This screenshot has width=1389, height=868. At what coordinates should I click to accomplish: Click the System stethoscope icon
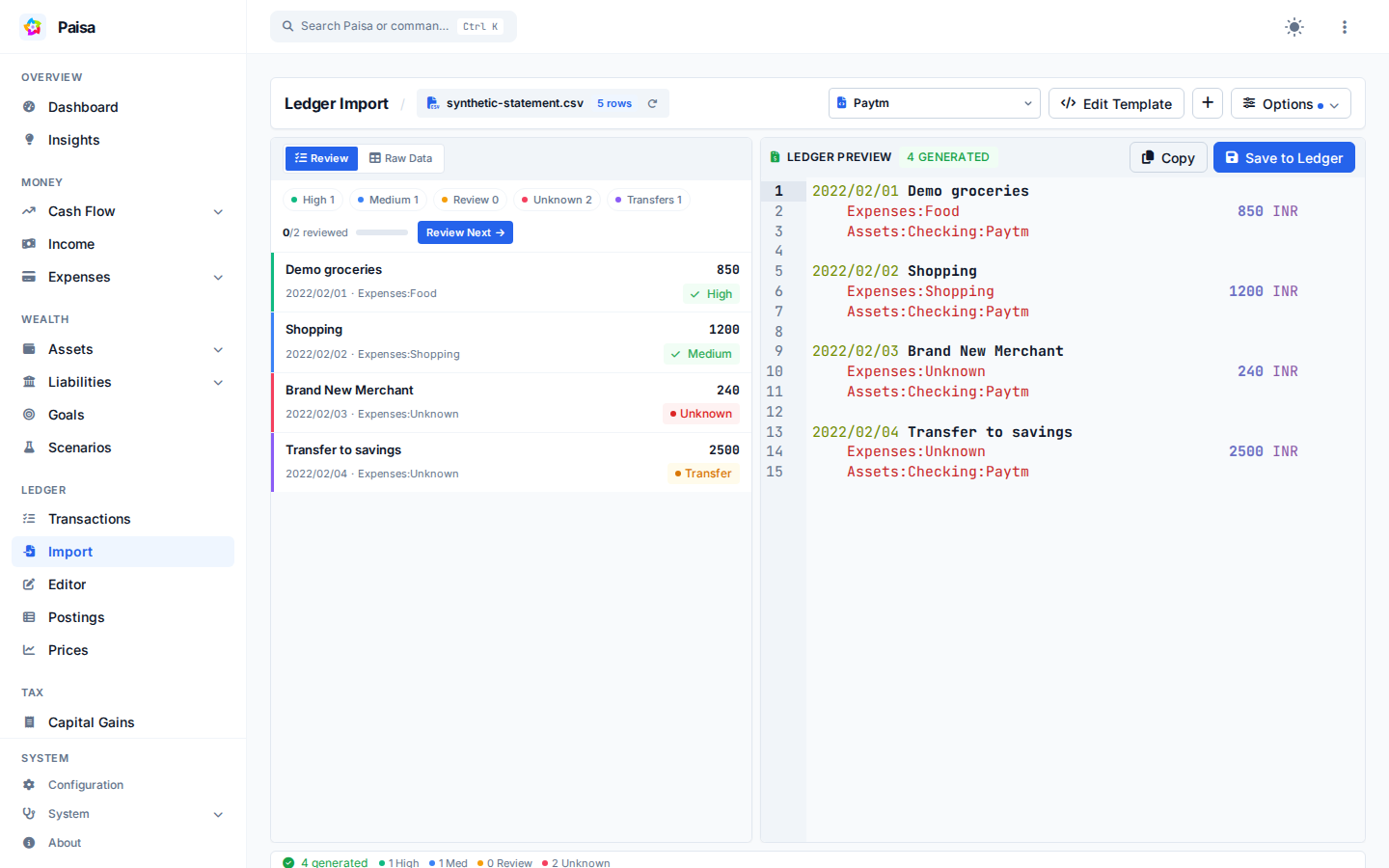(x=29, y=814)
